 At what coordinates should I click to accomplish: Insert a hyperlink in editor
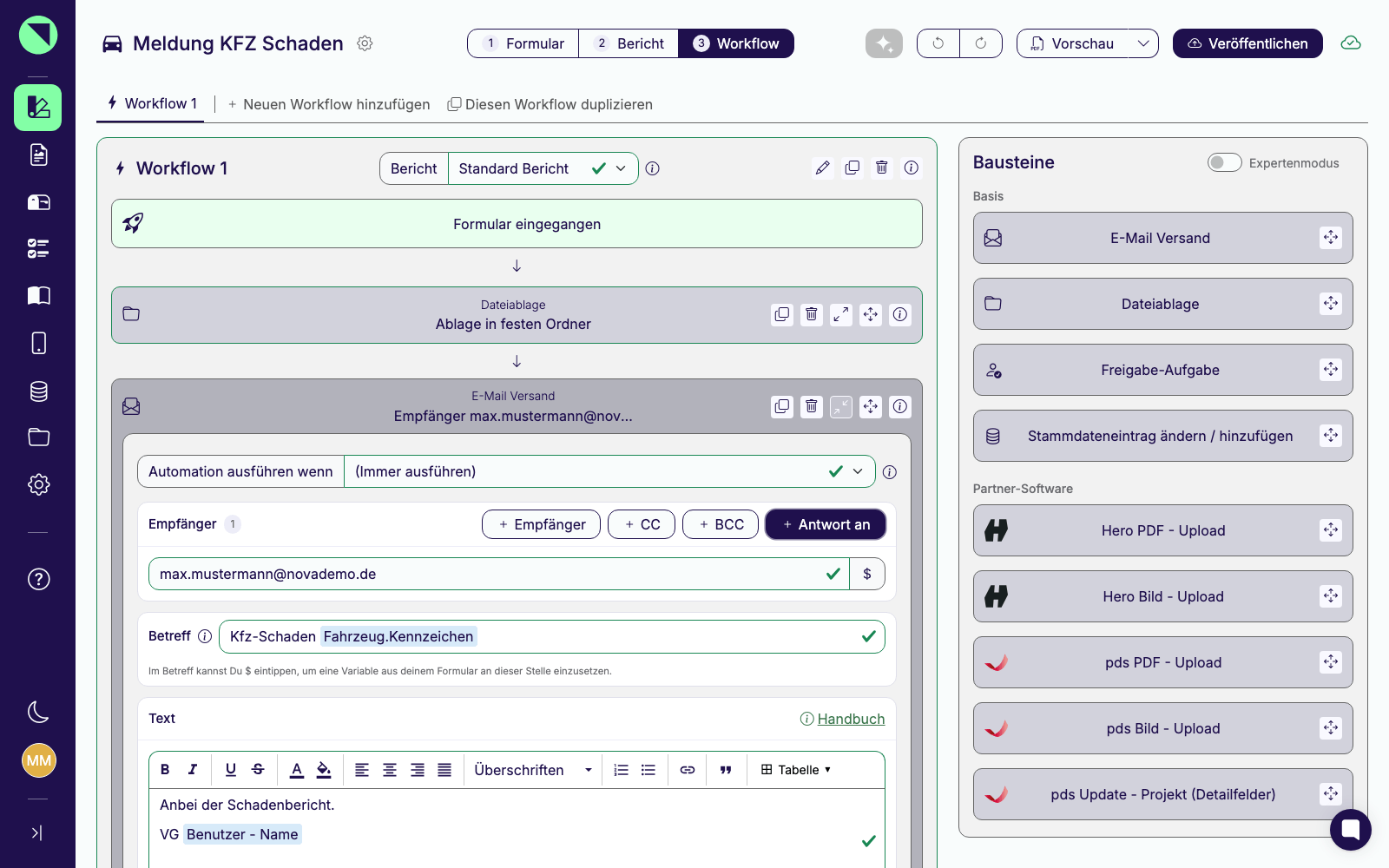point(688,770)
